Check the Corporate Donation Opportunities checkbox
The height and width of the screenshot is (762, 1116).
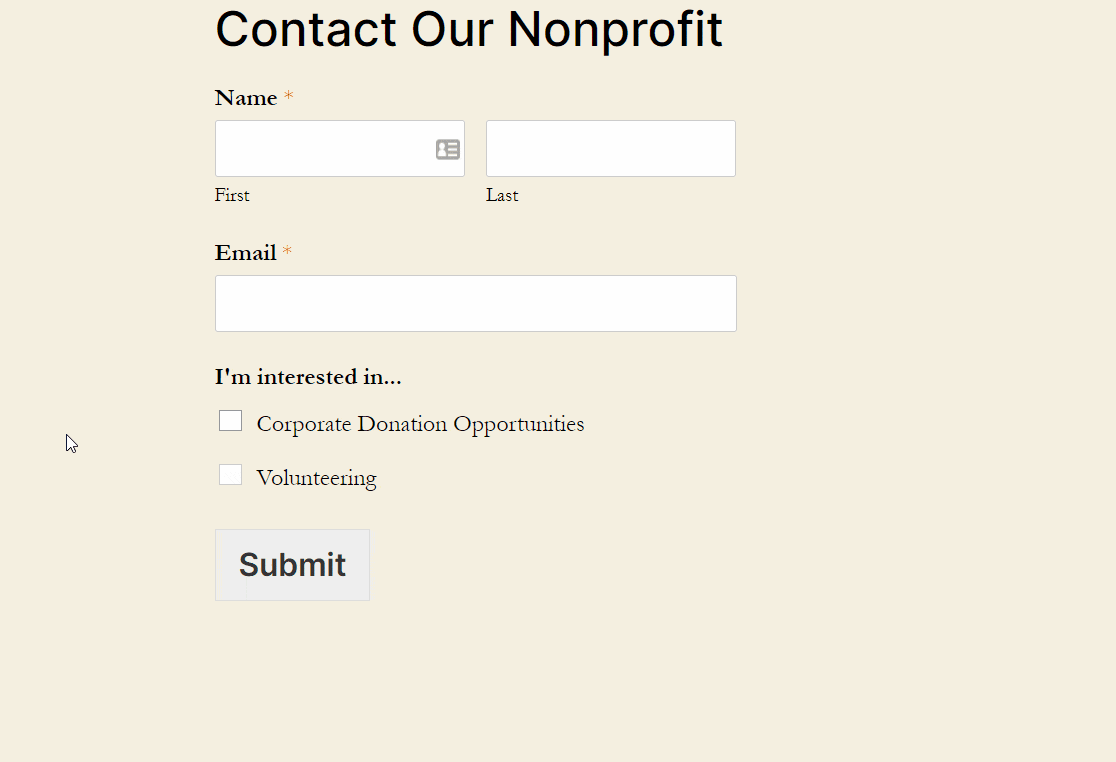click(230, 420)
